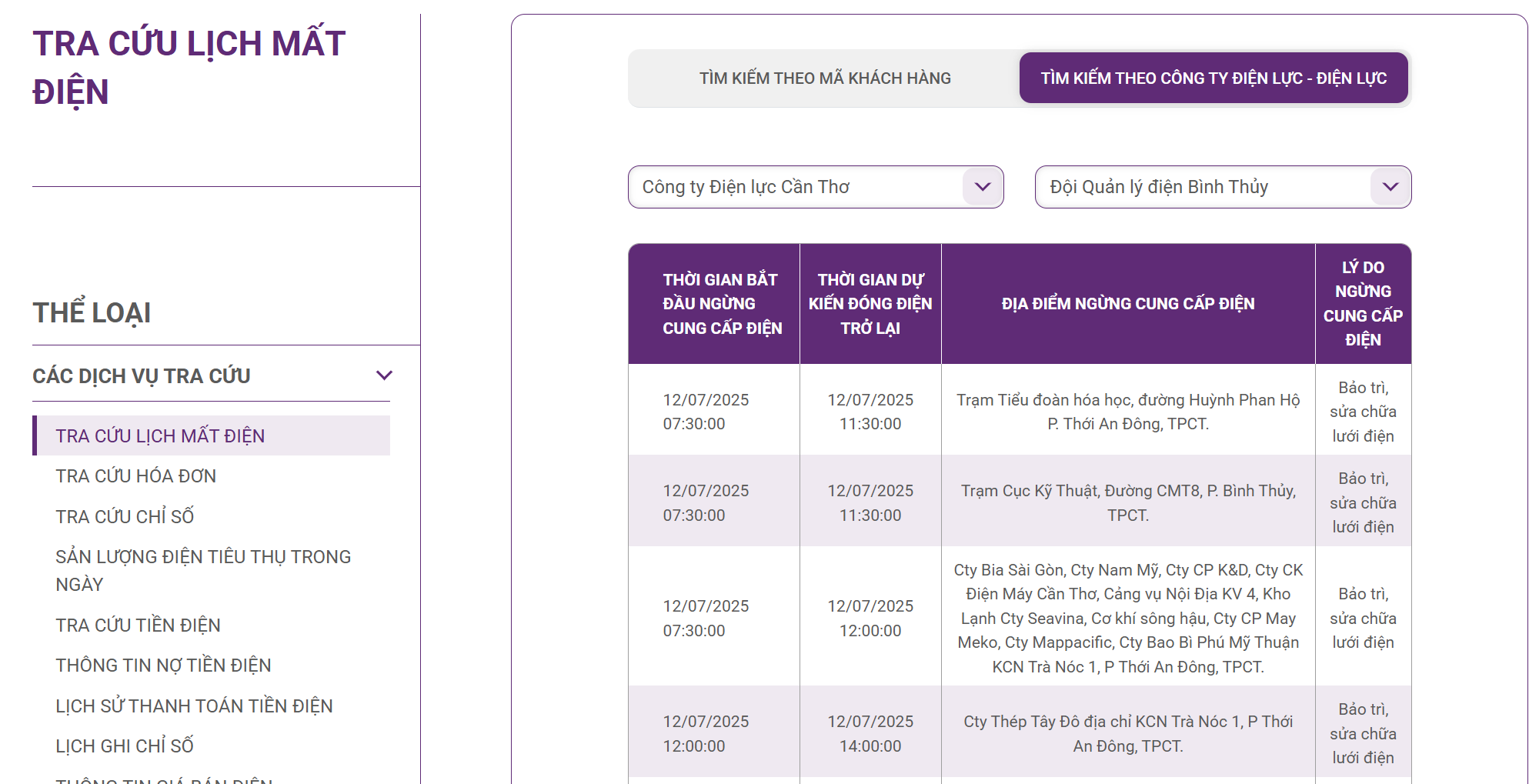Click the chevron arrow in power company dropdown

[x=982, y=187]
